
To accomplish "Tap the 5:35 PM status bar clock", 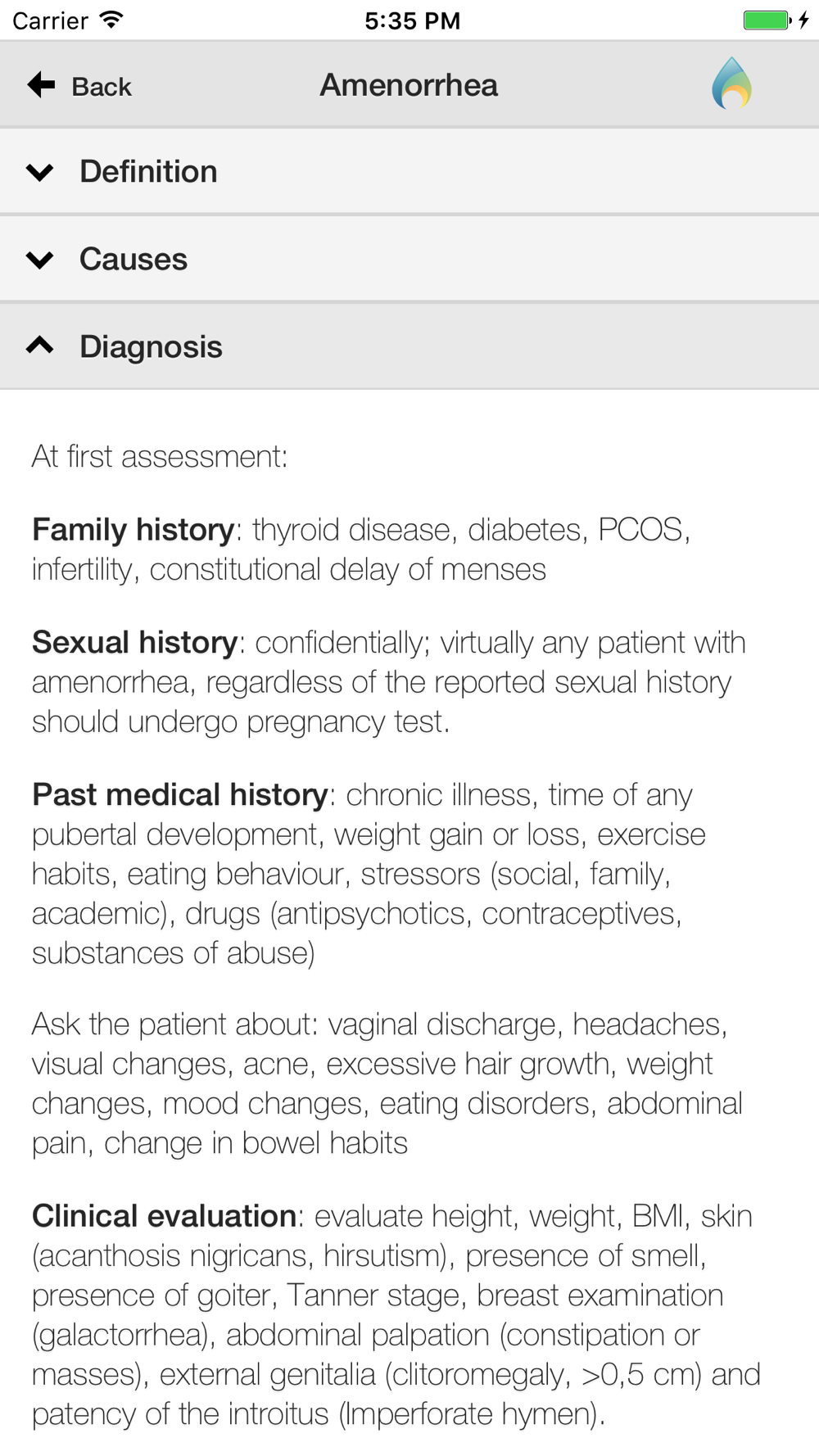I will [x=412, y=20].
